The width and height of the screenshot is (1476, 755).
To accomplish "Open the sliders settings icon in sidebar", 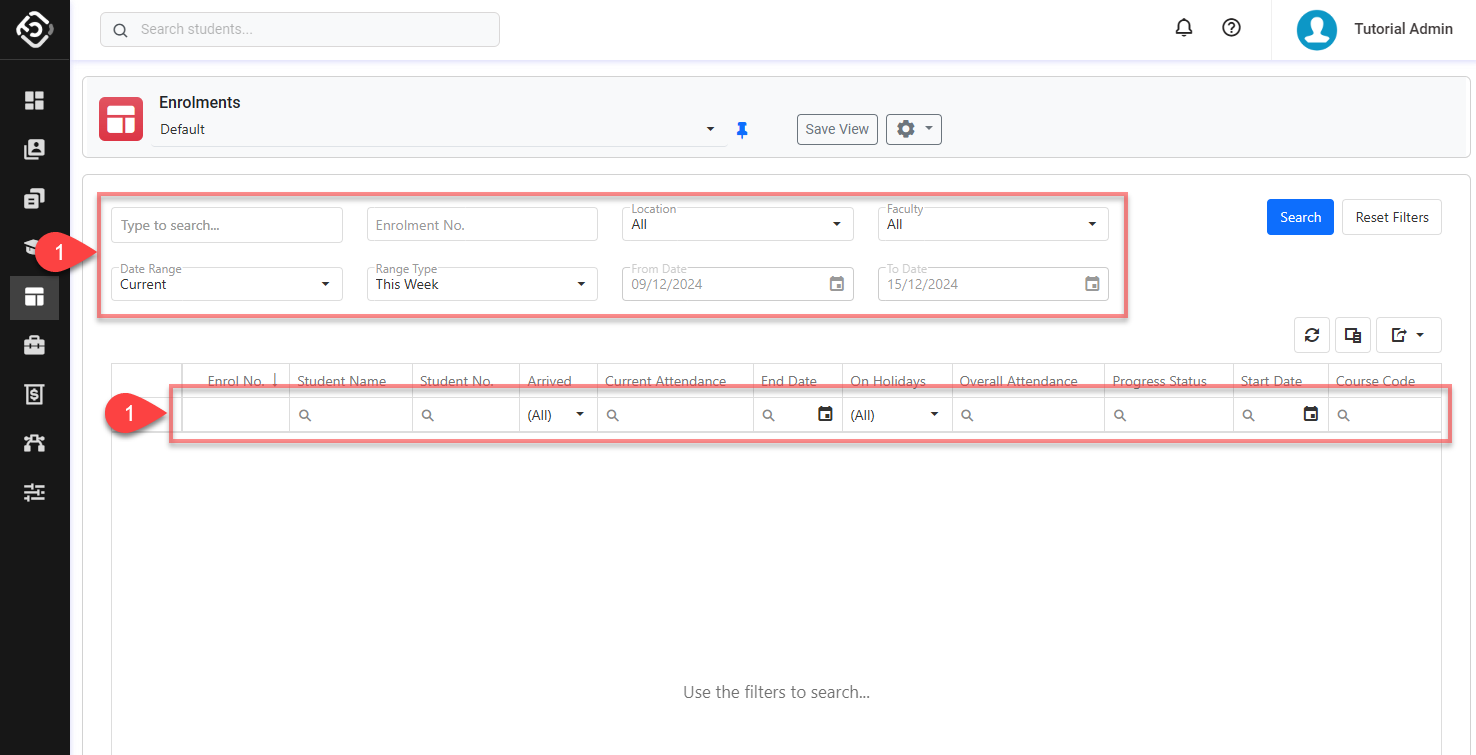I will point(35,492).
